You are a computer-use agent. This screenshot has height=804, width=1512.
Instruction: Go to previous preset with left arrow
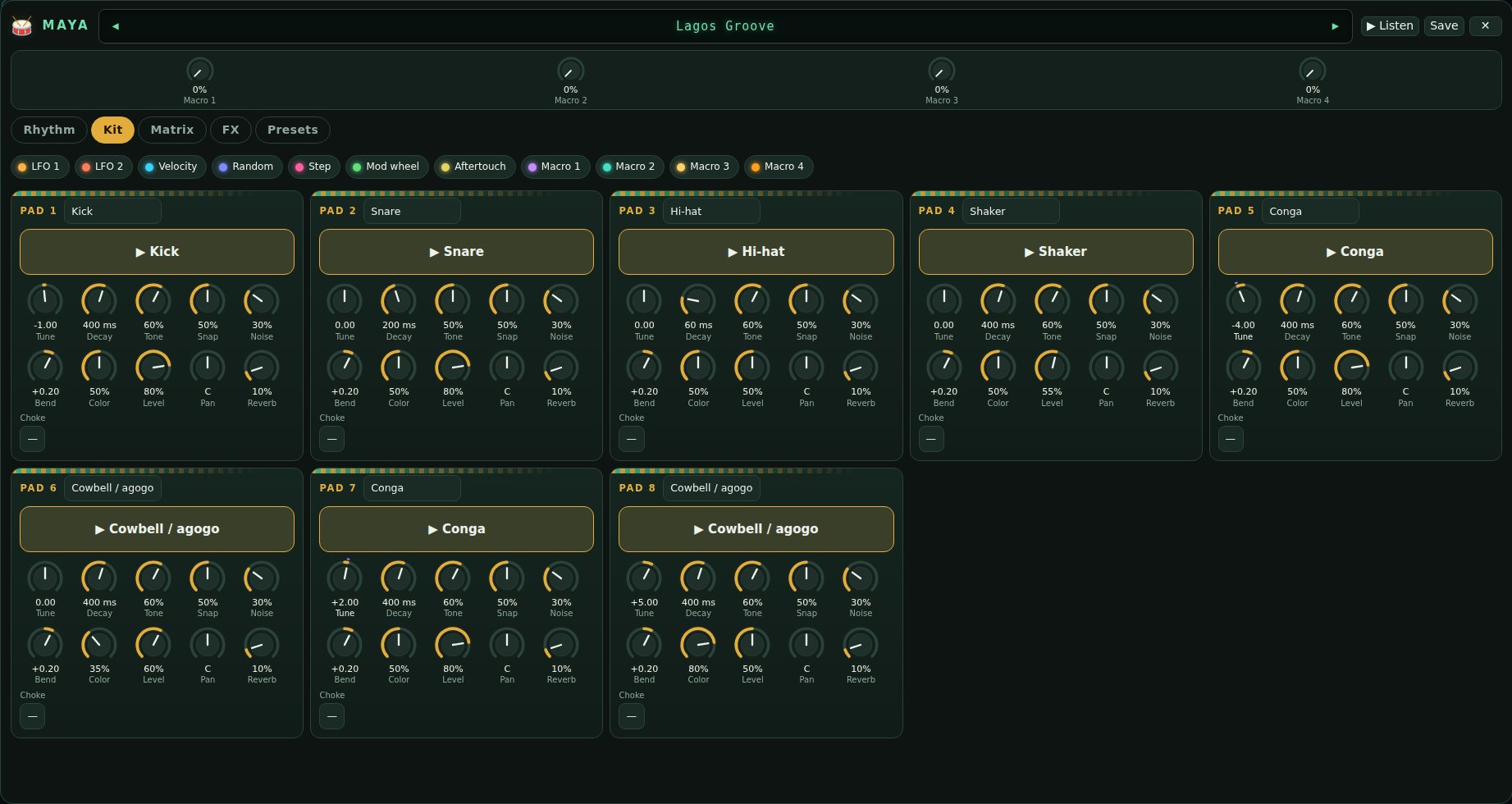(x=115, y=26)
